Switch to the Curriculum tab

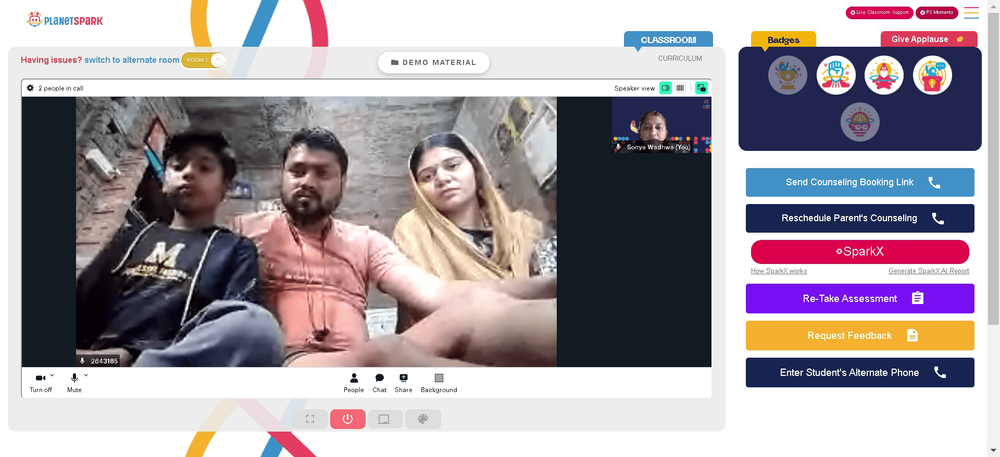tap(680, 59)
